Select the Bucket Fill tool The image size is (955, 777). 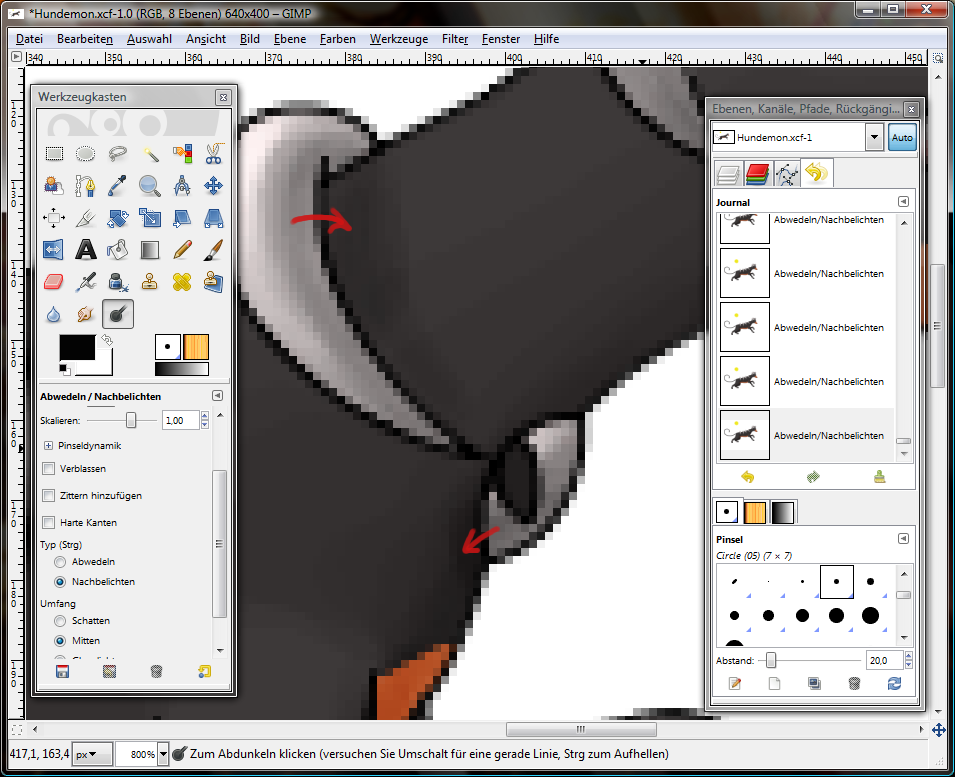click(118, 250)
